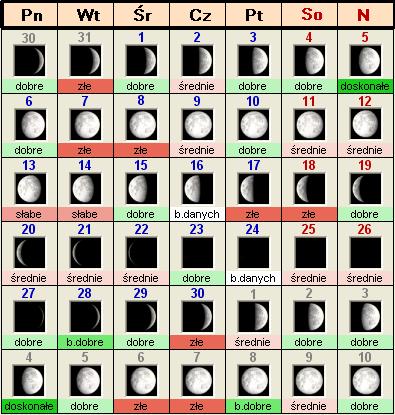Click the b.dobre label under day 28
Image resolution: width=395 pixels, height=415 pixels.
[85, 342]
